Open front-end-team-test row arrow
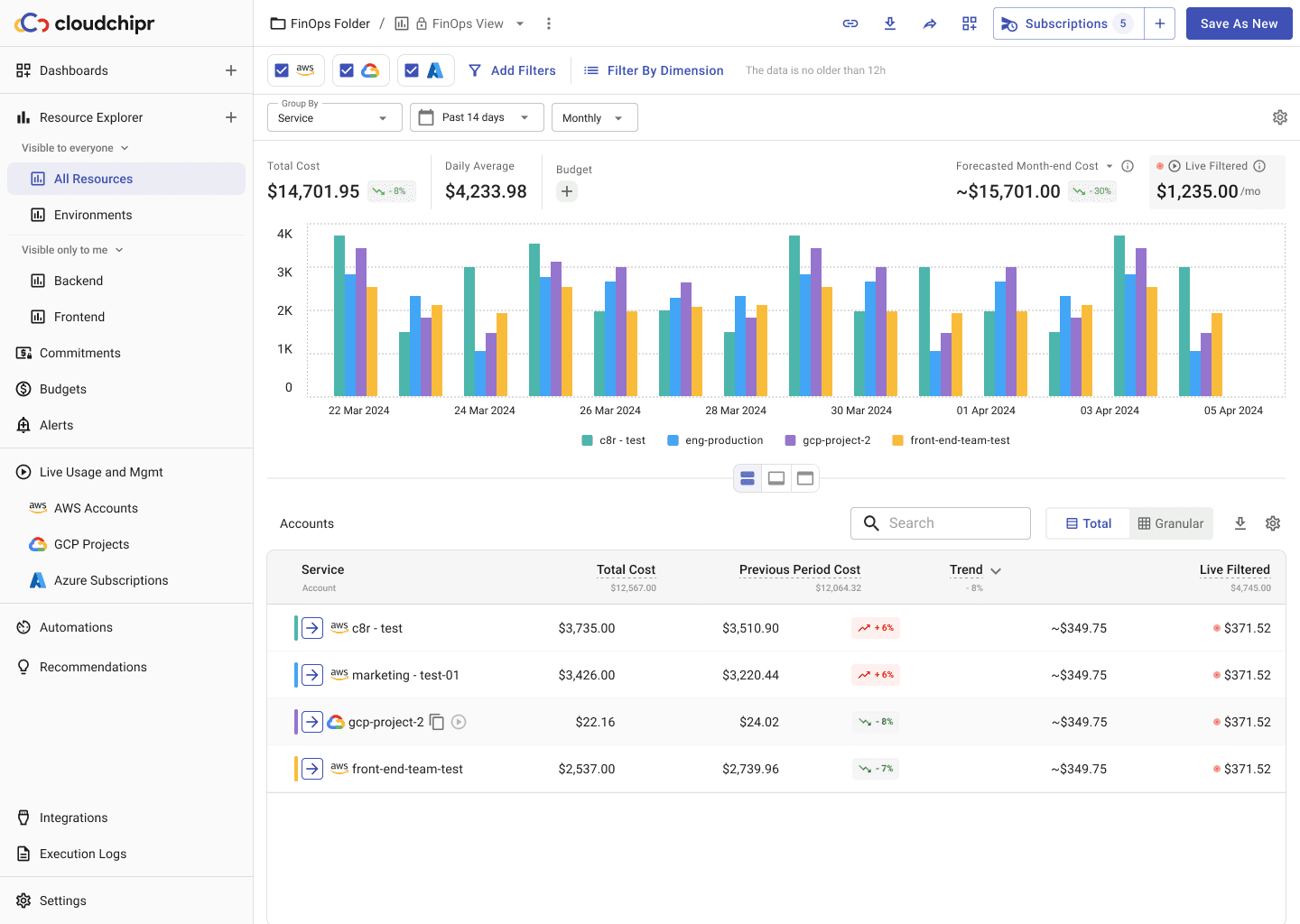 (312, 769)
